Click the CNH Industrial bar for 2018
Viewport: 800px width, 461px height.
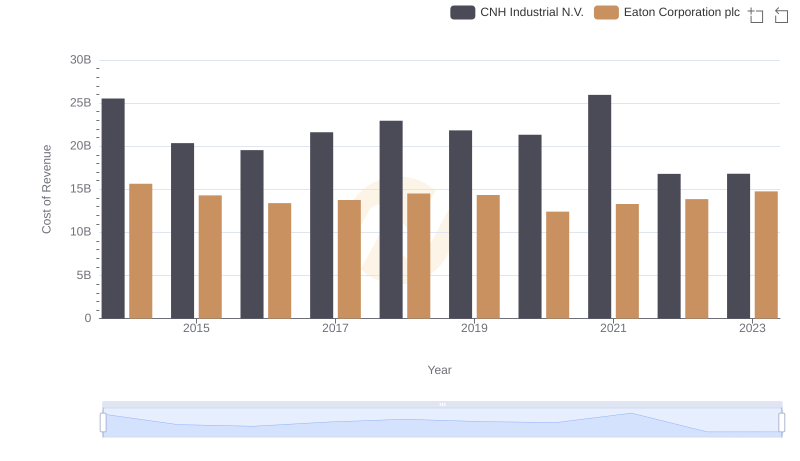391,220
